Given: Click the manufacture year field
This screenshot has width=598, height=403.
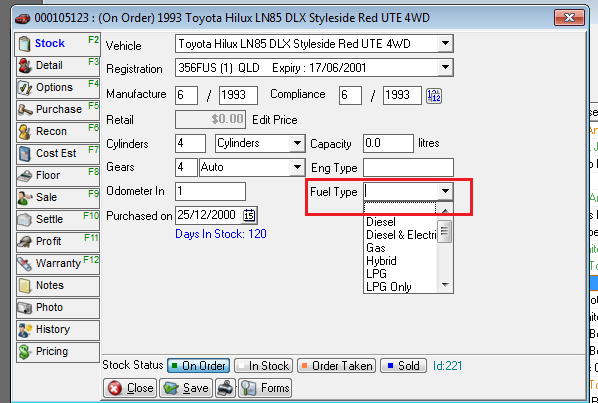Looking at the screenshot, I should pos(238,95).
